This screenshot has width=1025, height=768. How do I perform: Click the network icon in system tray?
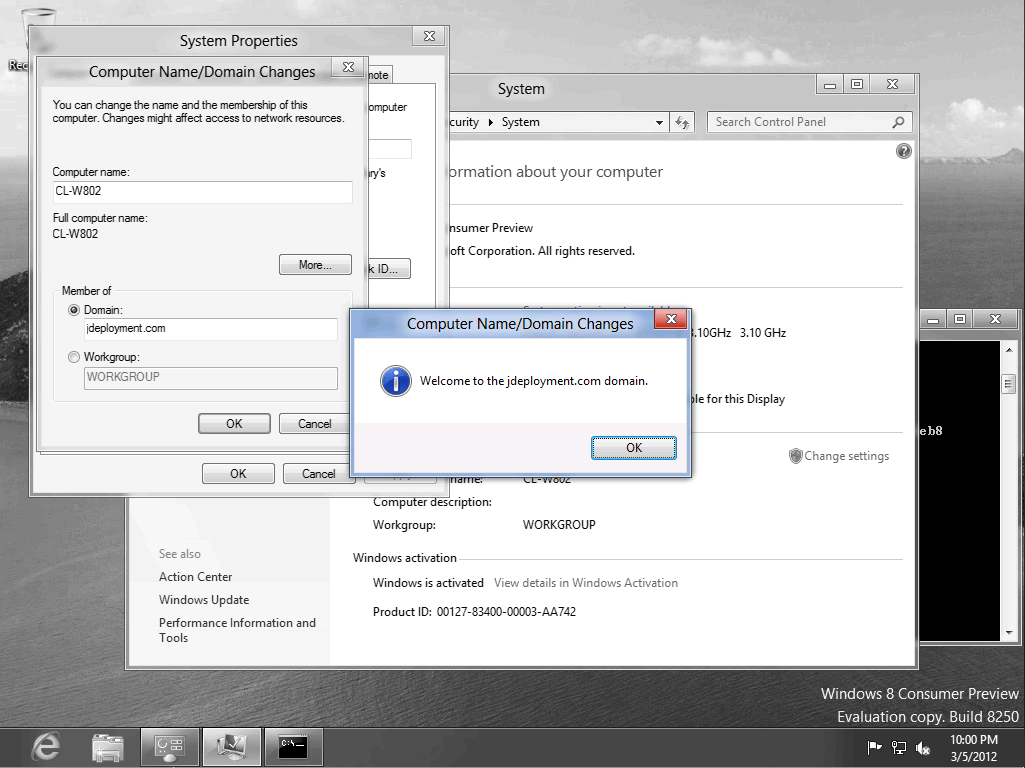point(899,748)
